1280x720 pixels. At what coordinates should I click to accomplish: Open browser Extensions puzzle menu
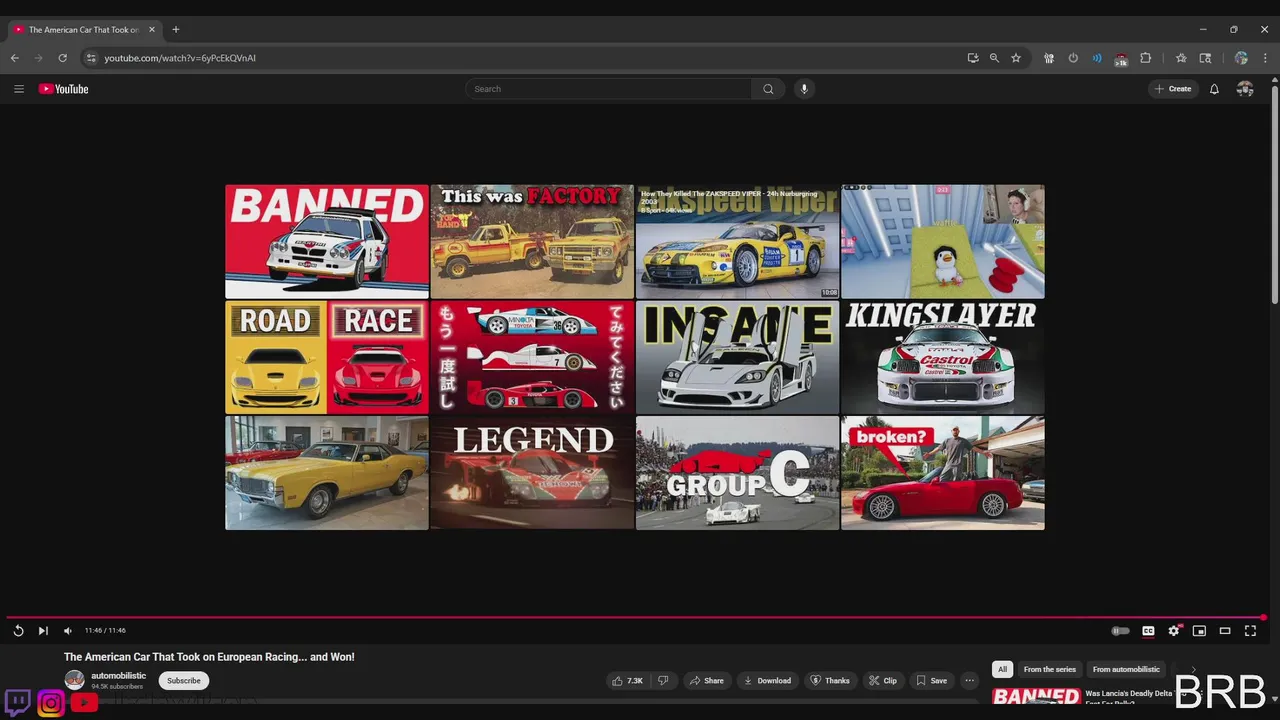[x=1146, y=58]
